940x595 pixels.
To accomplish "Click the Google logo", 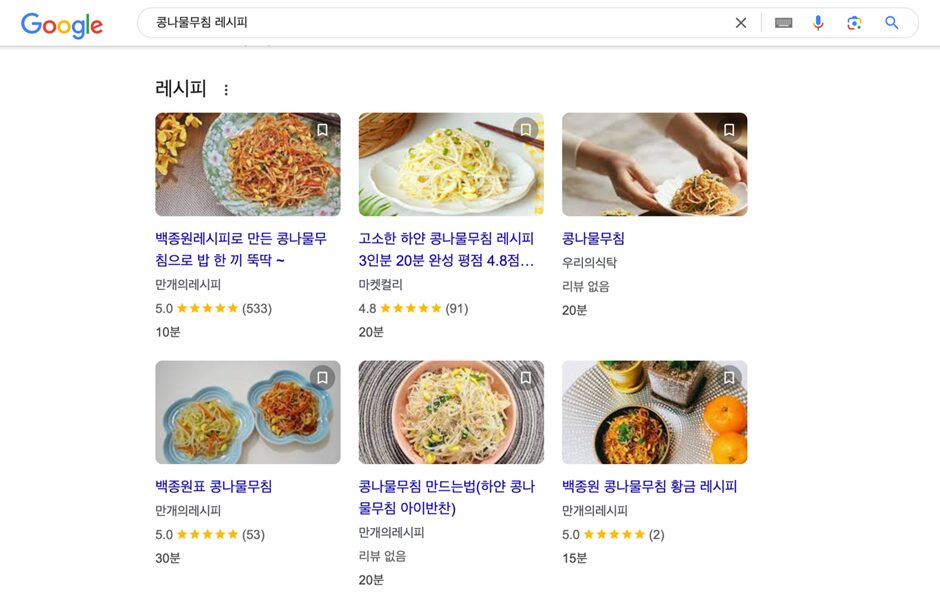I will 62,24.
